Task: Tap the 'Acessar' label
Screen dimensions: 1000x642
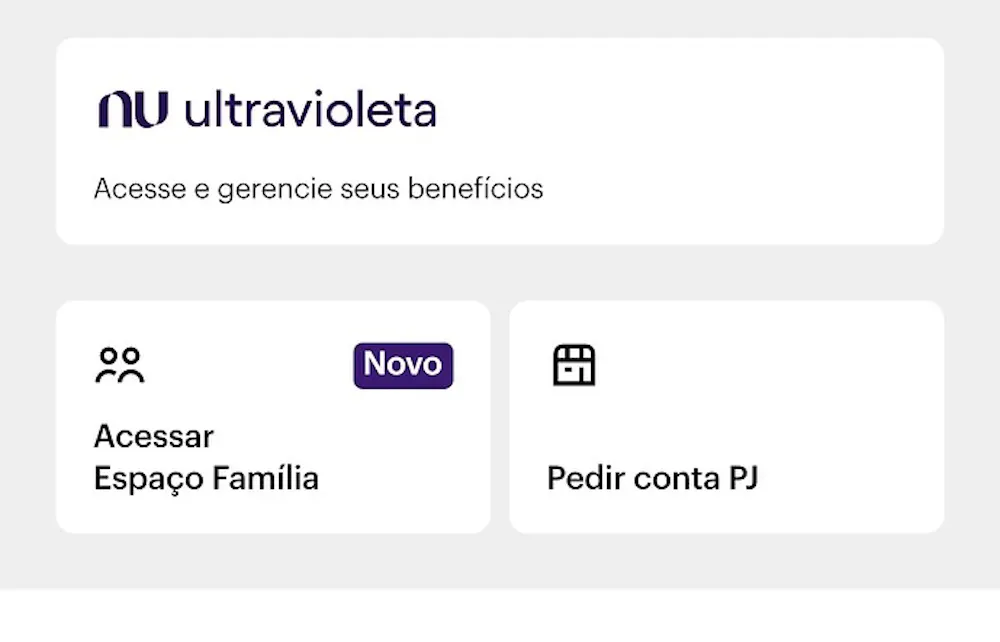Action: (x=154, y=437)
